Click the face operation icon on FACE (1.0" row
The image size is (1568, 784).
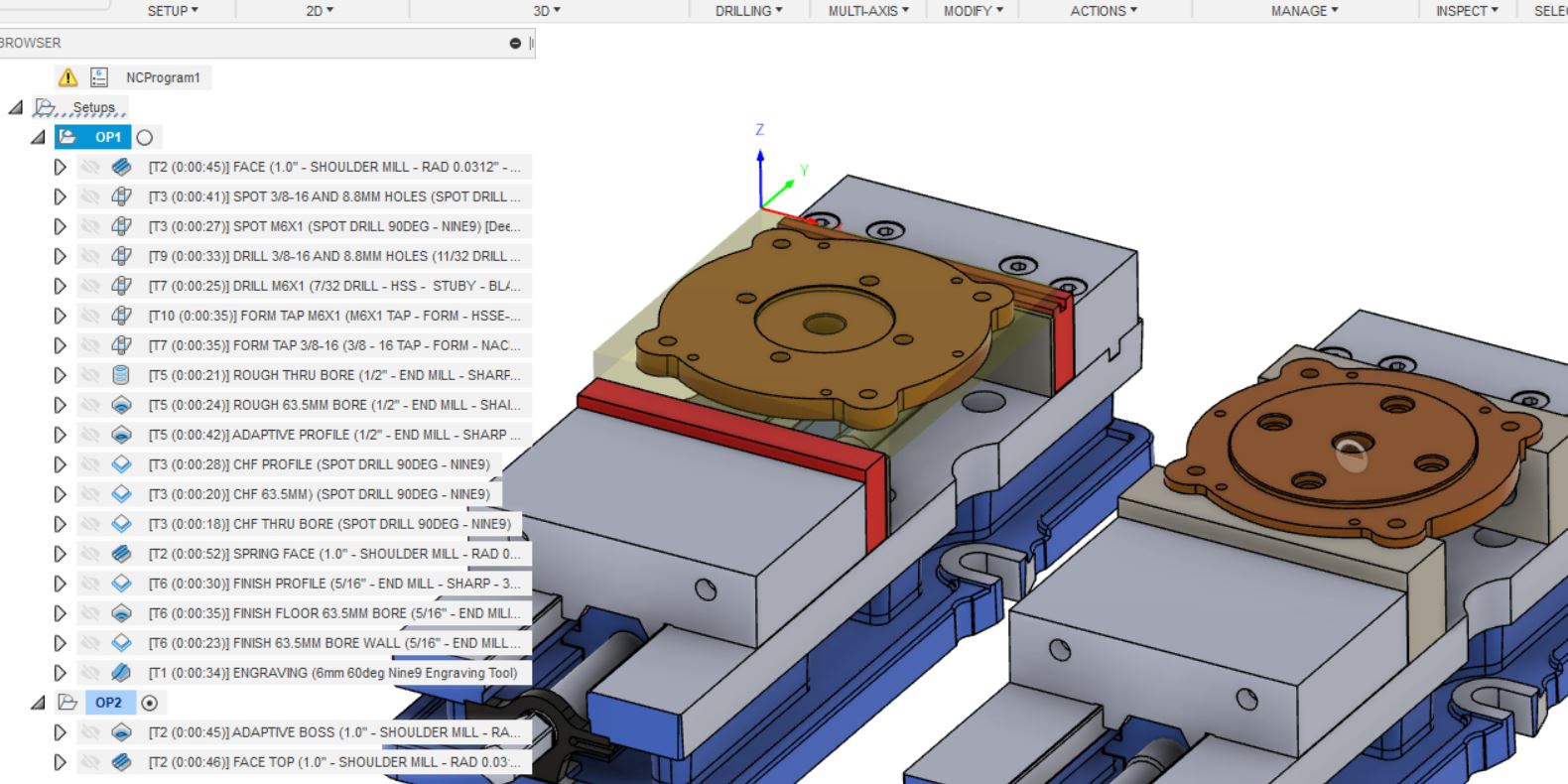pos(121,167)
